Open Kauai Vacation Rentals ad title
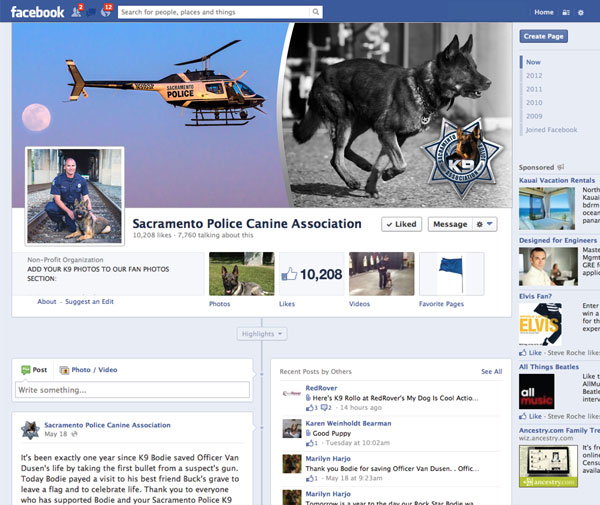 pos(557,180)
